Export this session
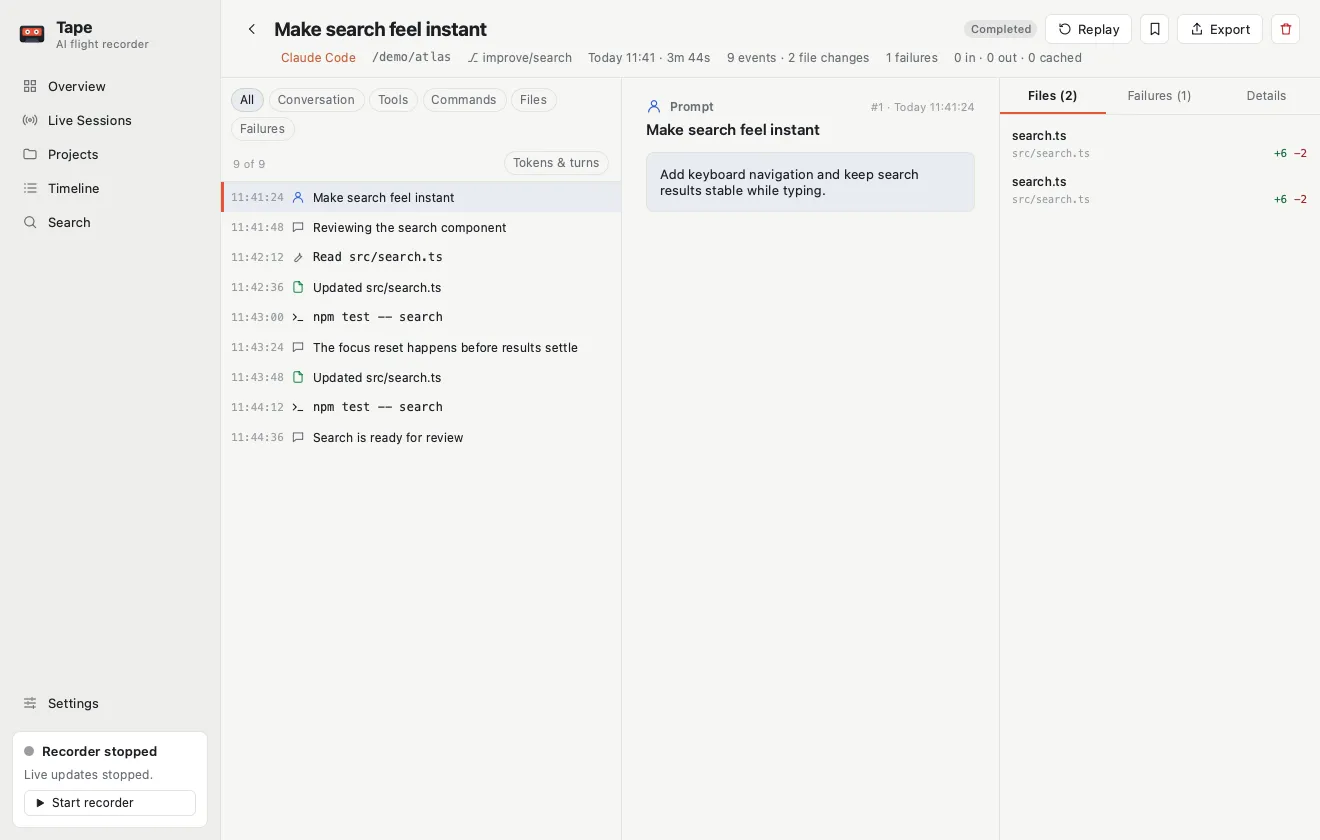This screenshot has width=1320, height=840. [x=1220, y=29]
